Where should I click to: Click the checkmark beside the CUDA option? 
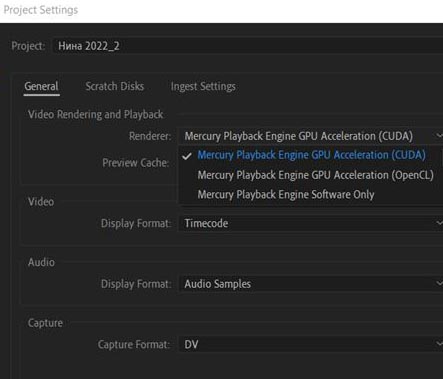pos(187,156)
